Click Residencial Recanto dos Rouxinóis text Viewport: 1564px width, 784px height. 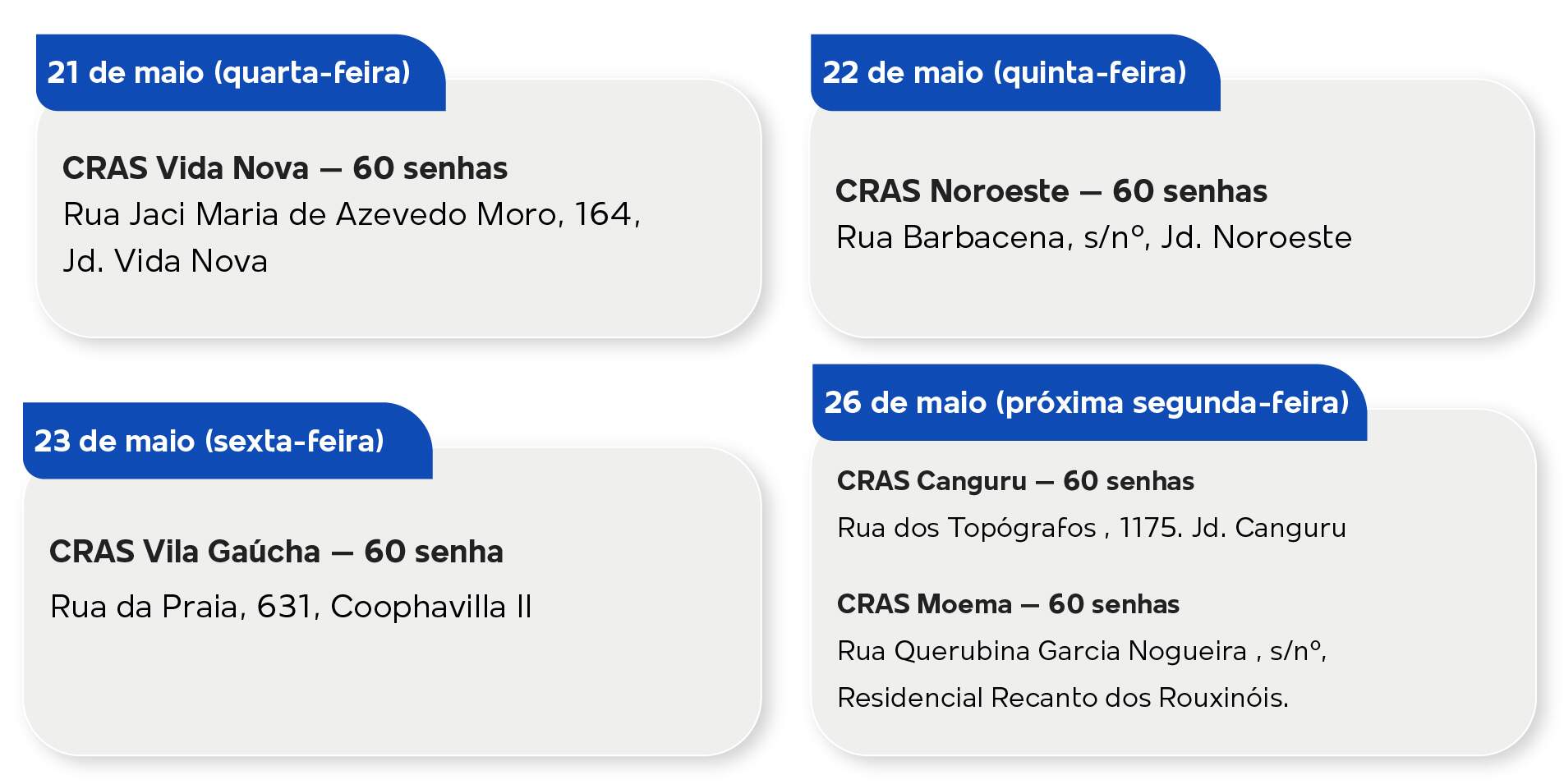click(1063, 698)
